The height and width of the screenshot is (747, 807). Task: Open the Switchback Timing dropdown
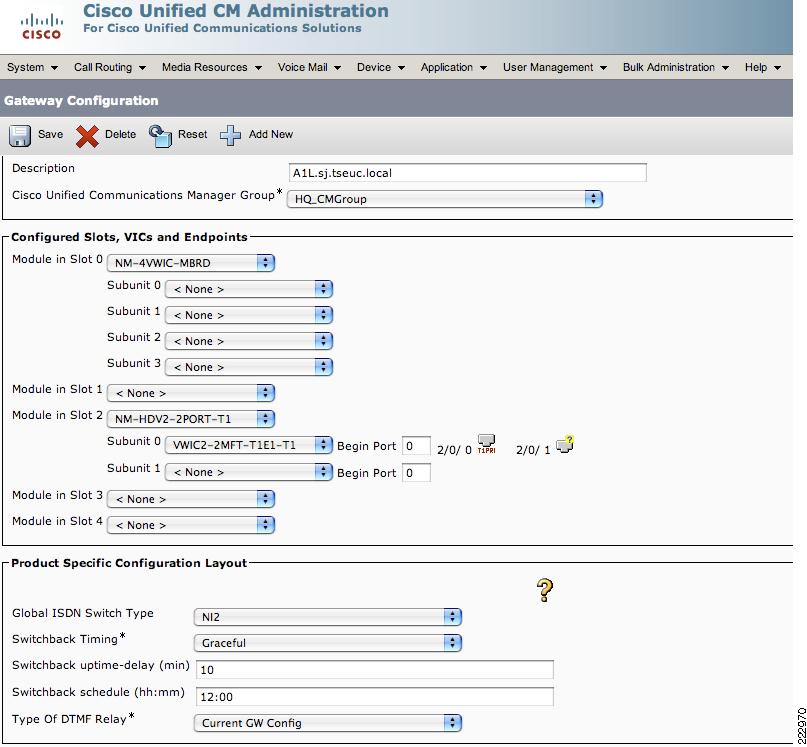click(327, 643)
